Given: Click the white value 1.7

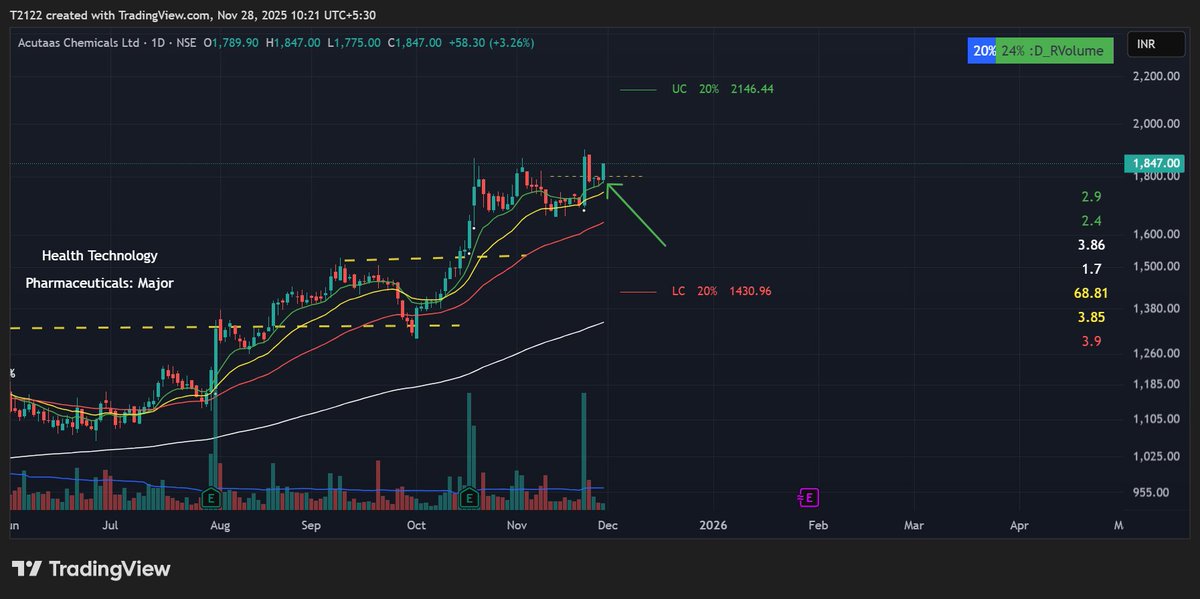Looking at the screenshot, I should [1092, 269].
